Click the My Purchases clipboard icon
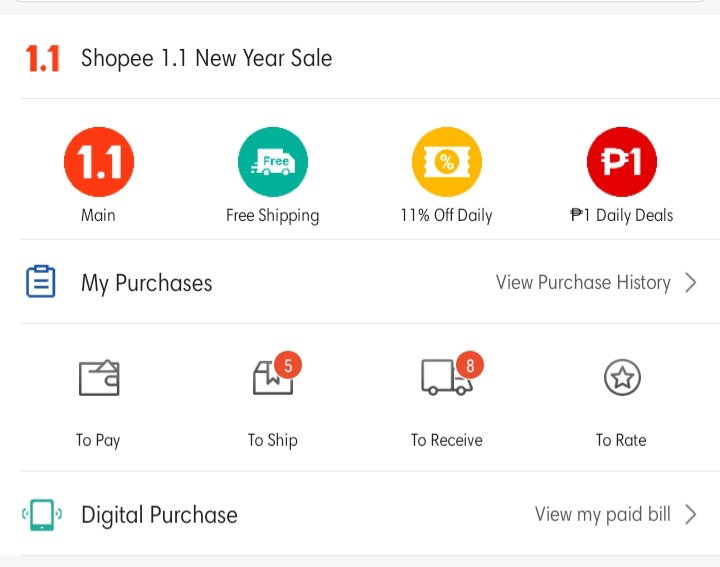The width and height of the screenshot is (720, 567). point(41,281)
